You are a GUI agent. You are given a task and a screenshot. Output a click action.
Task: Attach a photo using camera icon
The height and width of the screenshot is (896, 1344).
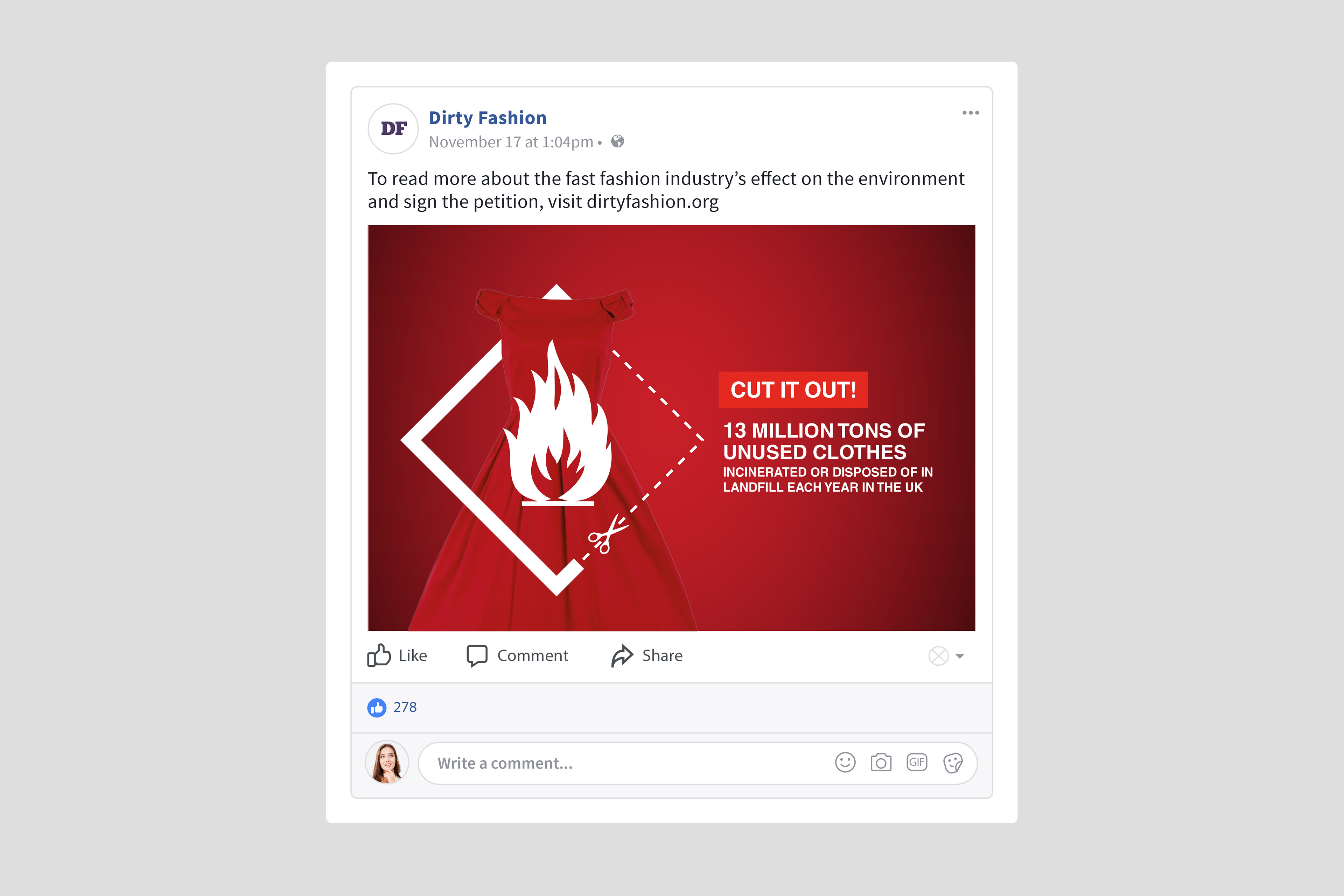point(881,762)
